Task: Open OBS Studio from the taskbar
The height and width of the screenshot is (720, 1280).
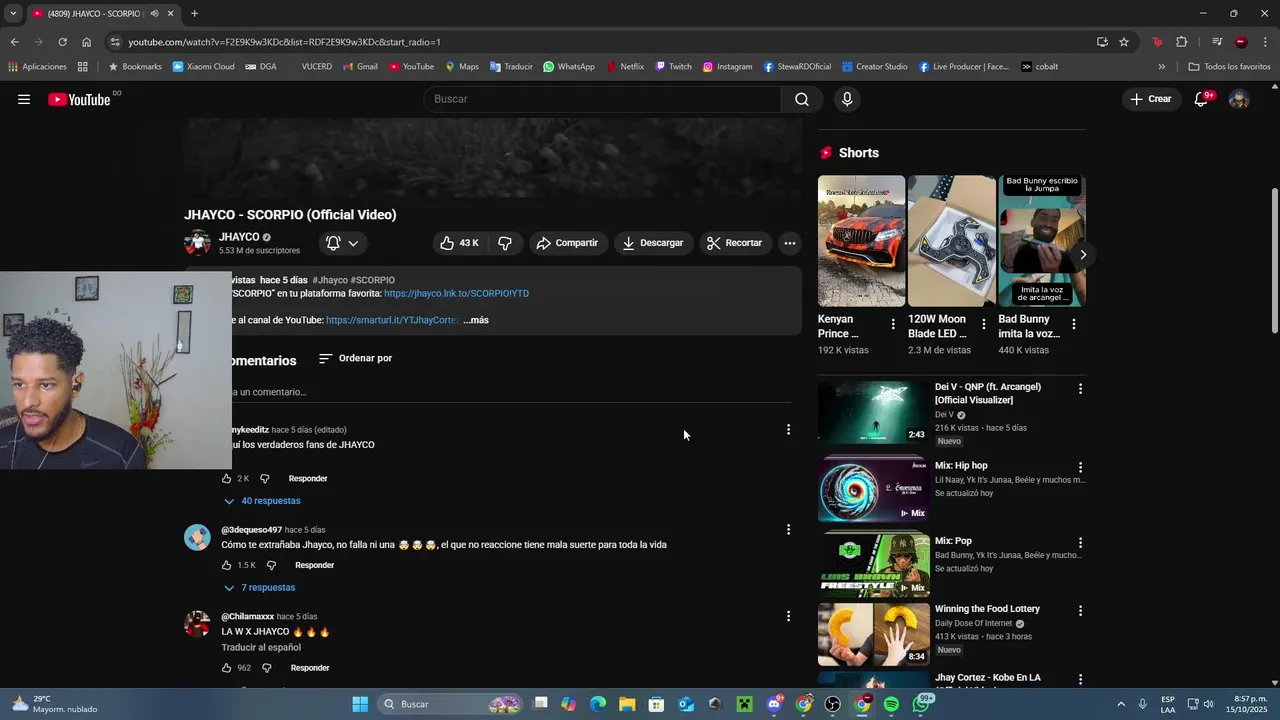Action: [x=833, y=704]
